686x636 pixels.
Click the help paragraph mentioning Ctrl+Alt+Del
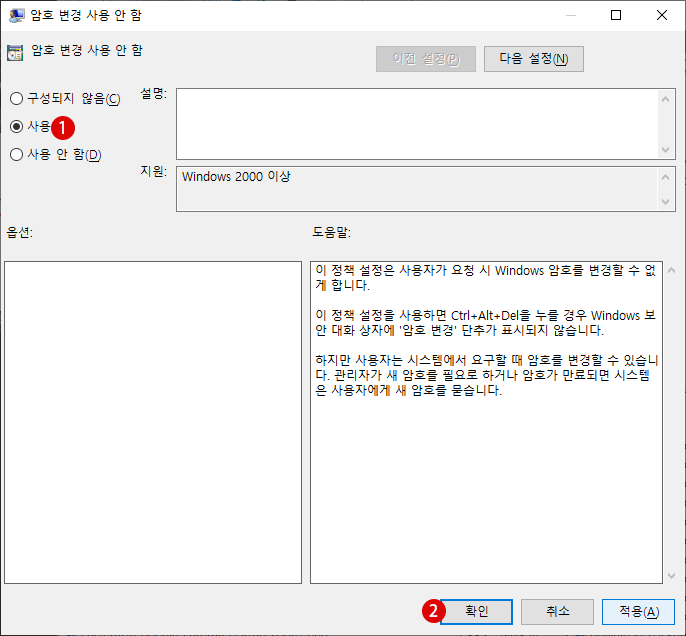[x=486, y=323]
